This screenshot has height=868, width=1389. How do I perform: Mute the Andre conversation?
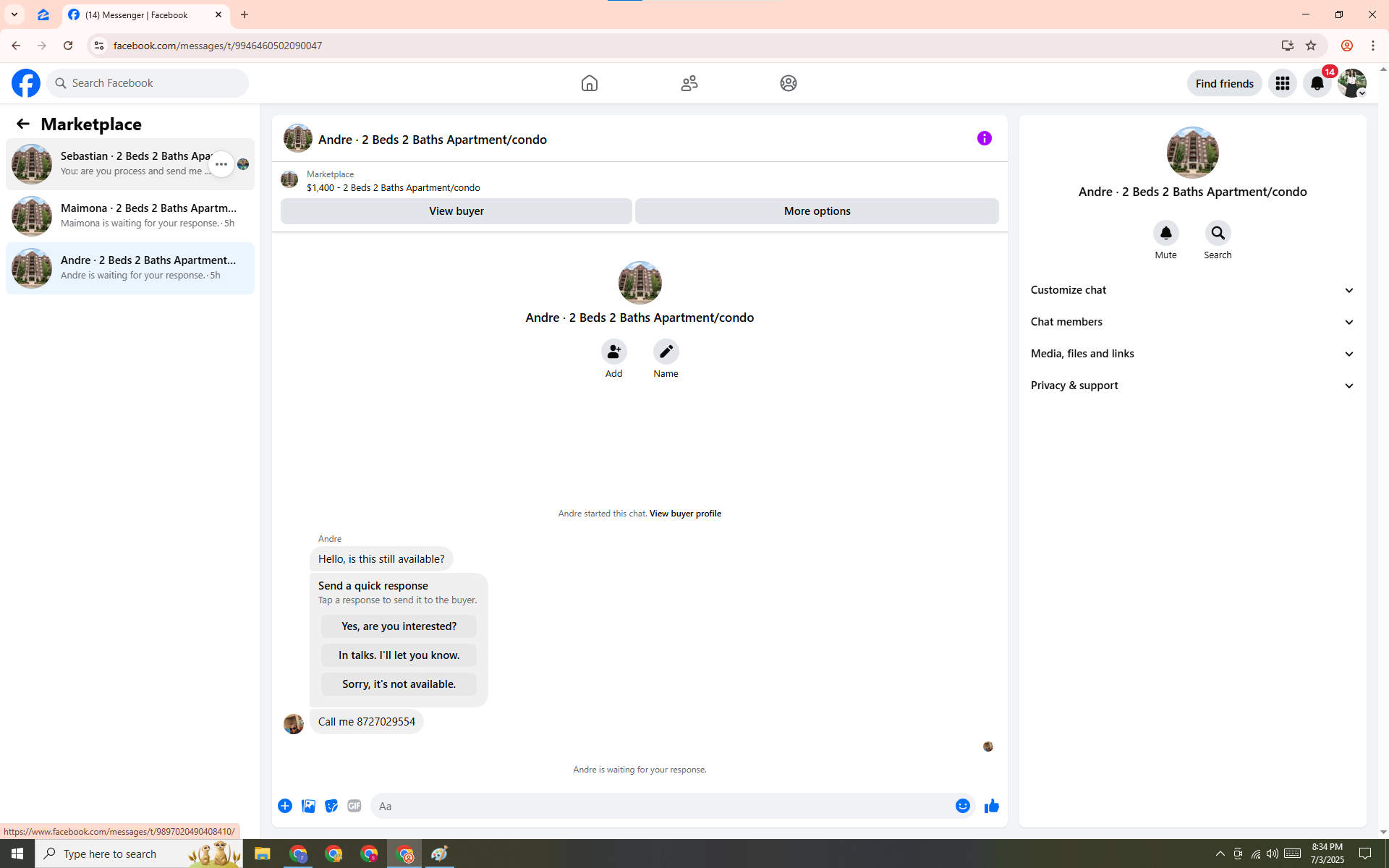click(x=1165, y=234)
